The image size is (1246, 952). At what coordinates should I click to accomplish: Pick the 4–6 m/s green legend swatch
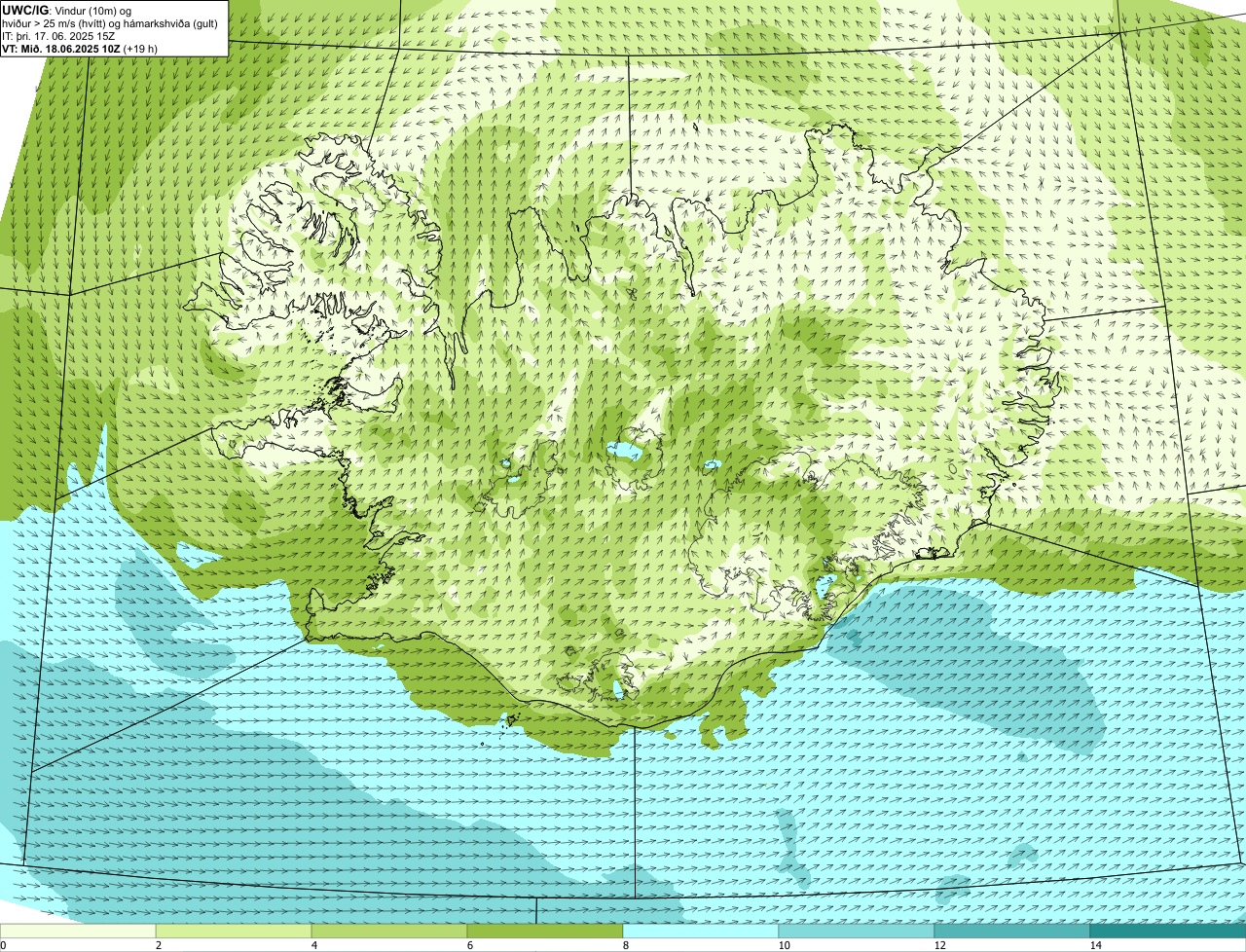(x=389, y=931)
